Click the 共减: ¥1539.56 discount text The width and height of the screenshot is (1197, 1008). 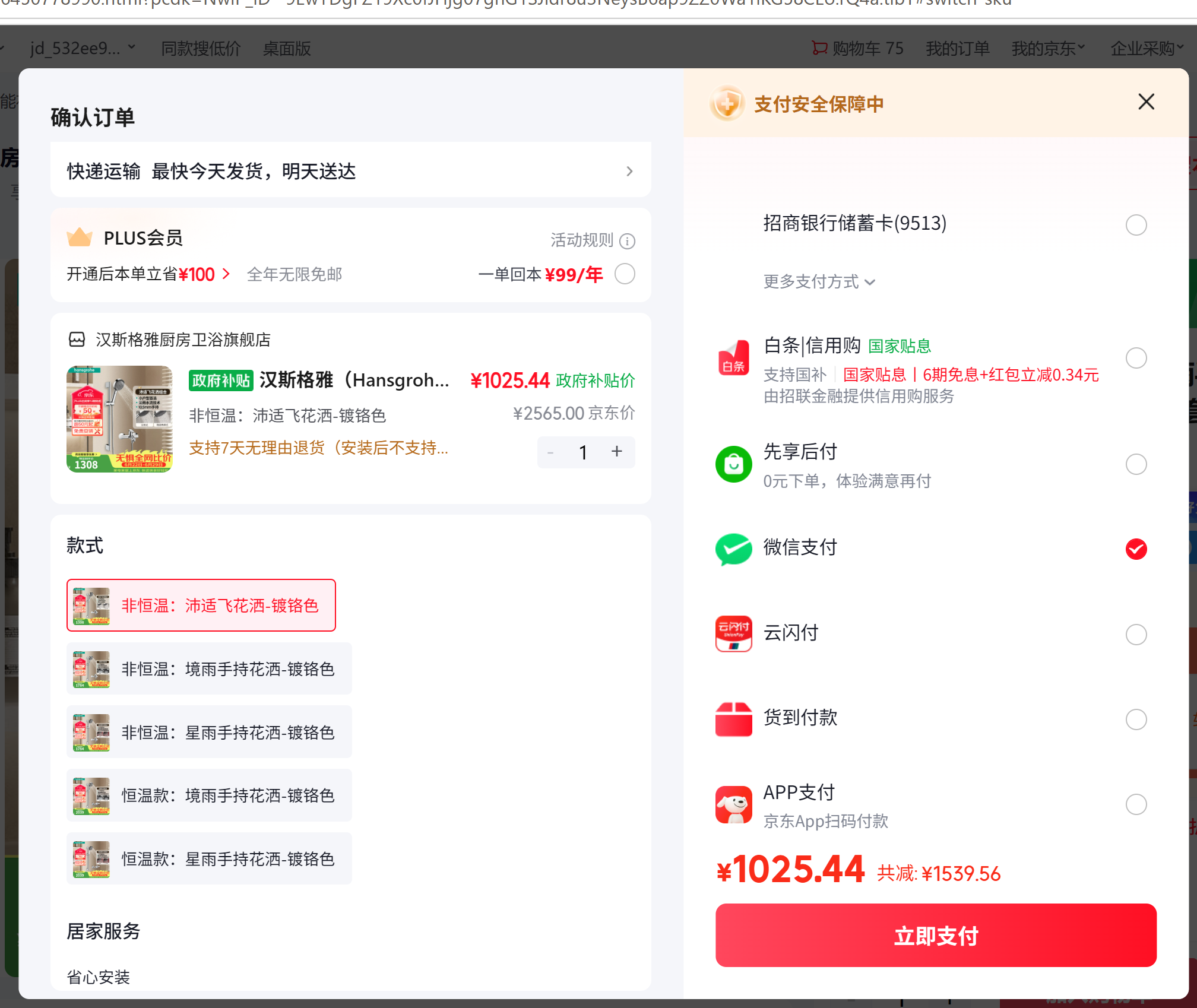tap(939, 874)
